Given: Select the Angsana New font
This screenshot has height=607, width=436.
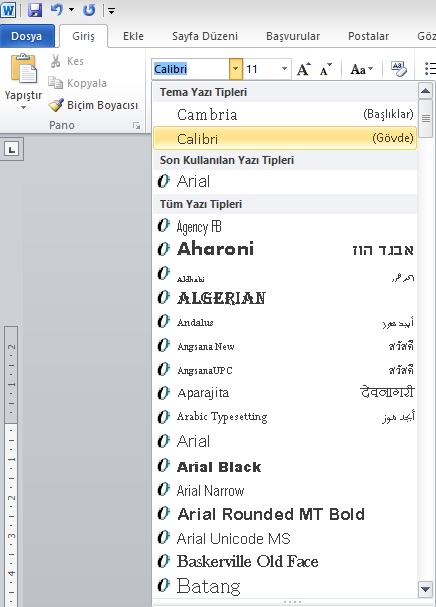Looking at the screenshot, I should click(285, 346).
